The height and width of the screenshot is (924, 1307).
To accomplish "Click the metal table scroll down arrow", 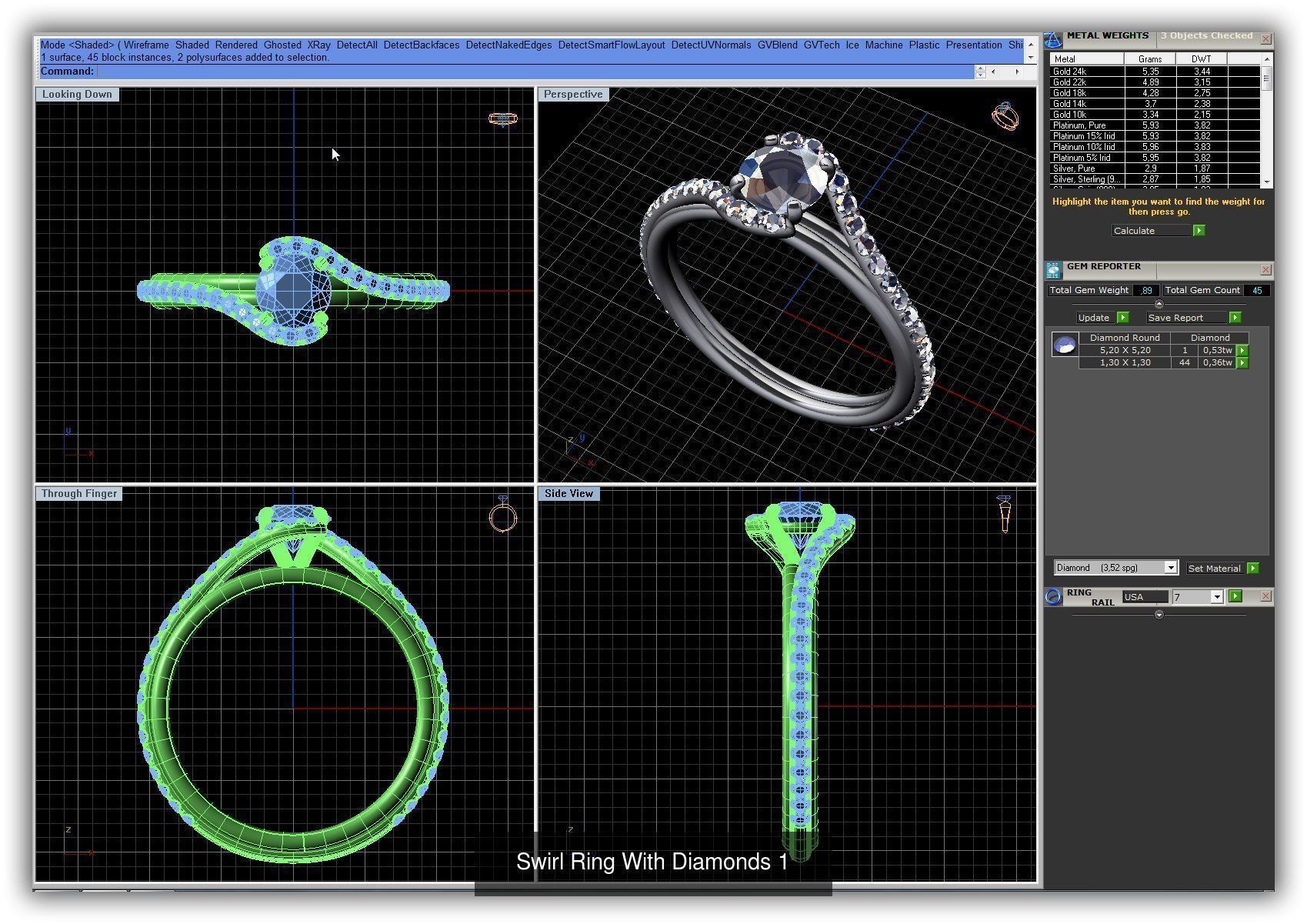I will click(1266, 182).
